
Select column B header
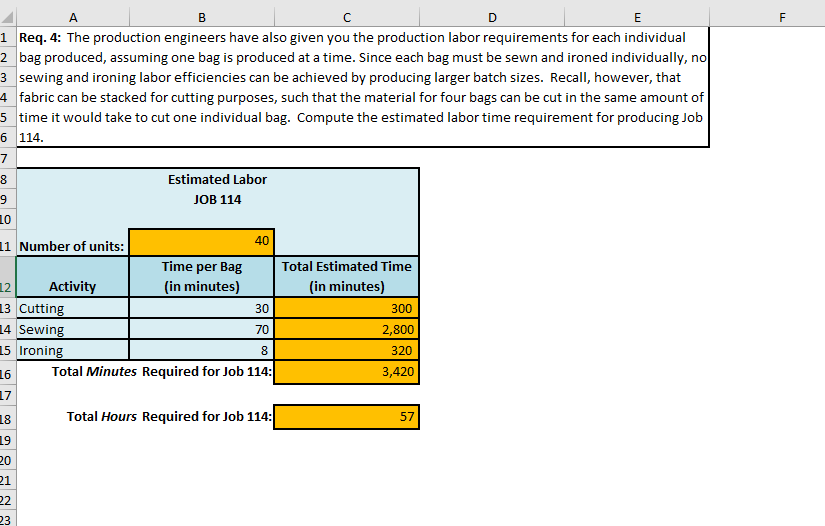pos(202,17)
